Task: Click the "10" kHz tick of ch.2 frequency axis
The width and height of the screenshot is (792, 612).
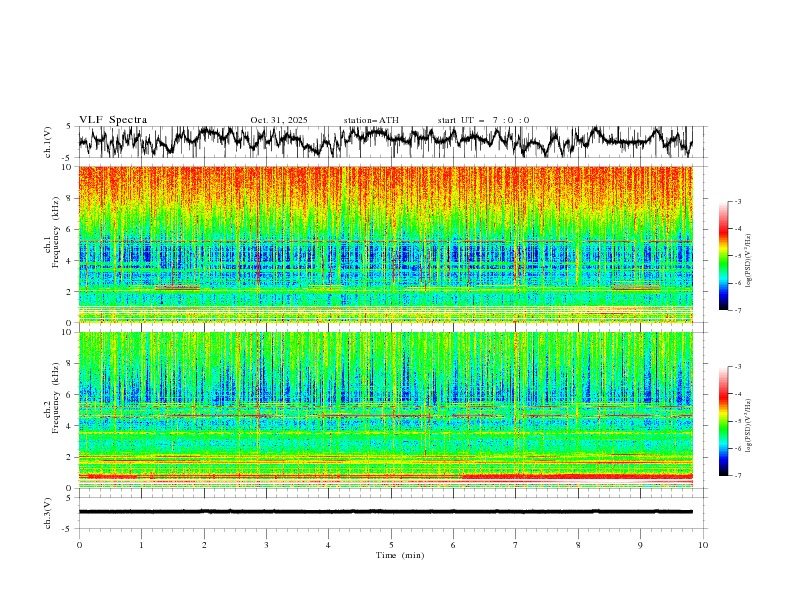Action: tap(69, 332)
